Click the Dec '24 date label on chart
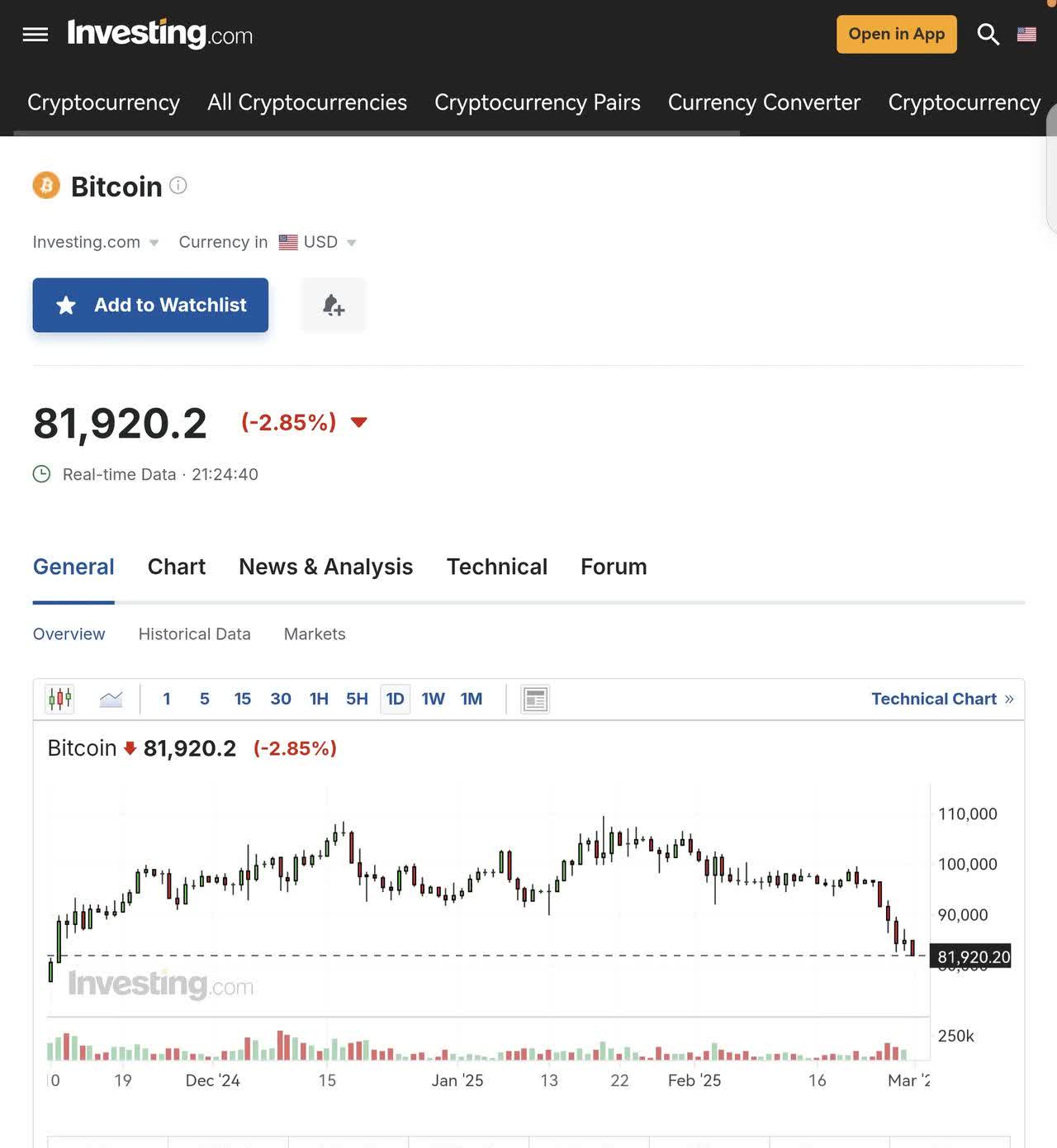Image resolution: width=1057 pixels, height=1148 pixels. click(x=212, y=1080)
